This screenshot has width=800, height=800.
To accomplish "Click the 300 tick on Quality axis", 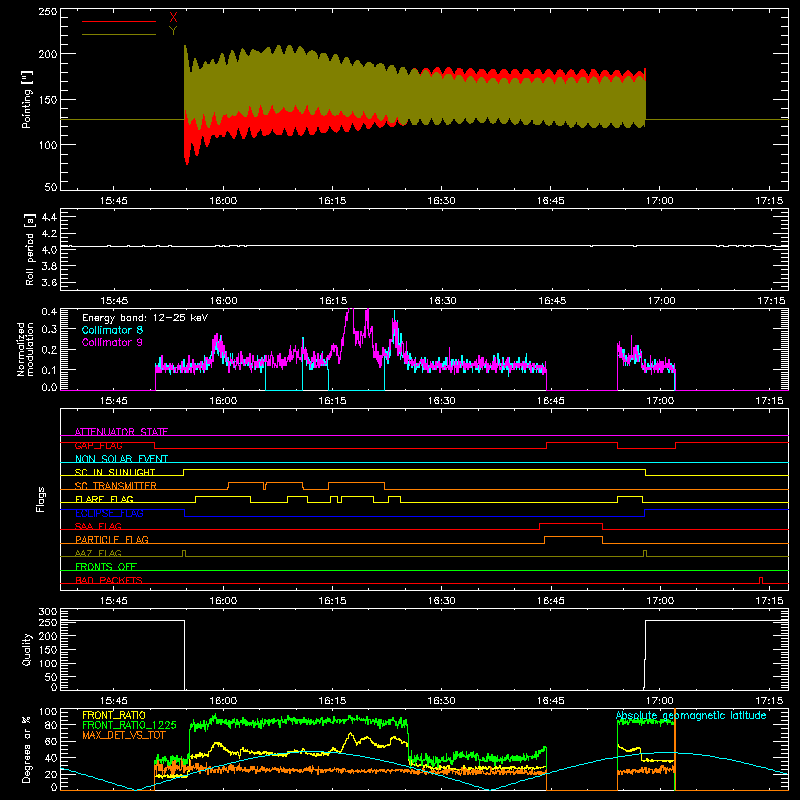I will coord(48,612).
